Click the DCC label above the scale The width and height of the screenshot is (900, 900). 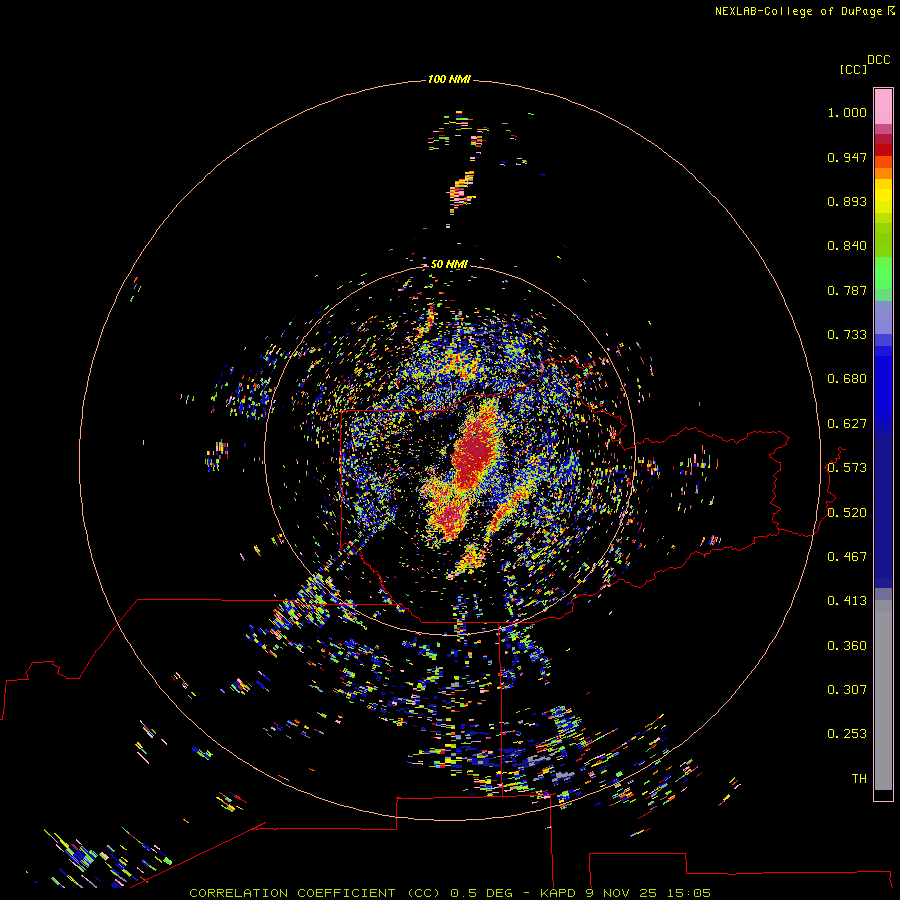click(878, 60)
